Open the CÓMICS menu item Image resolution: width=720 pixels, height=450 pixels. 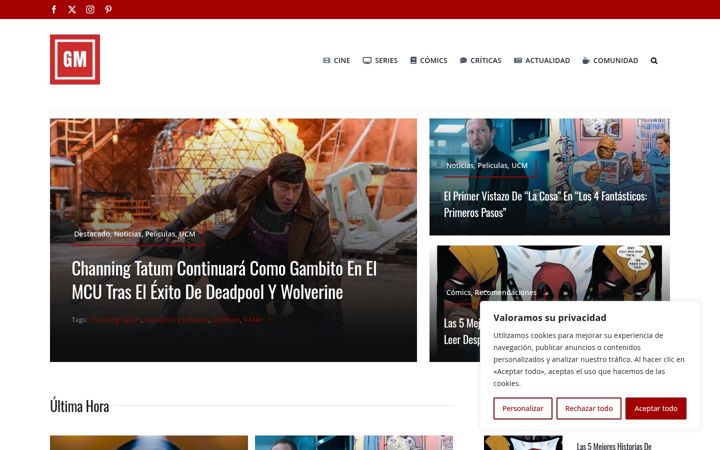click(x=428, y=61)
